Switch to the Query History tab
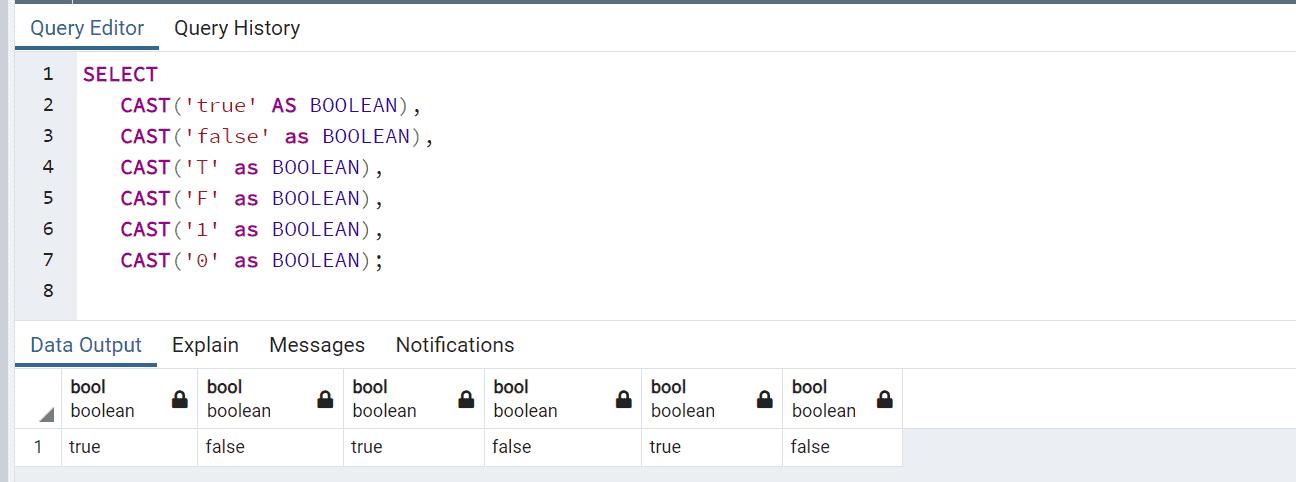 coord(237,28)
